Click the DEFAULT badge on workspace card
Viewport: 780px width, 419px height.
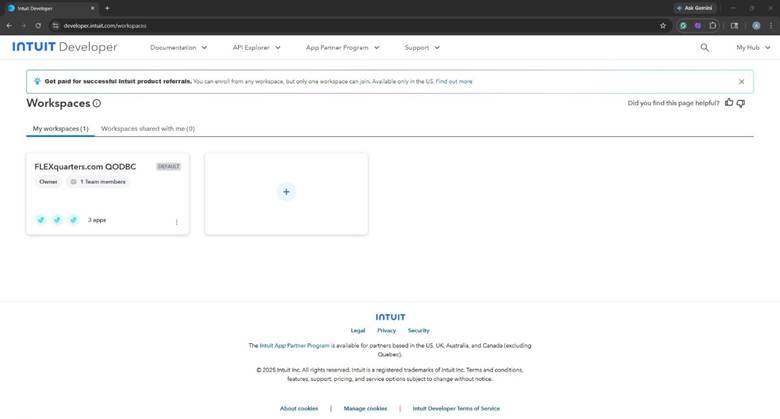169,166
